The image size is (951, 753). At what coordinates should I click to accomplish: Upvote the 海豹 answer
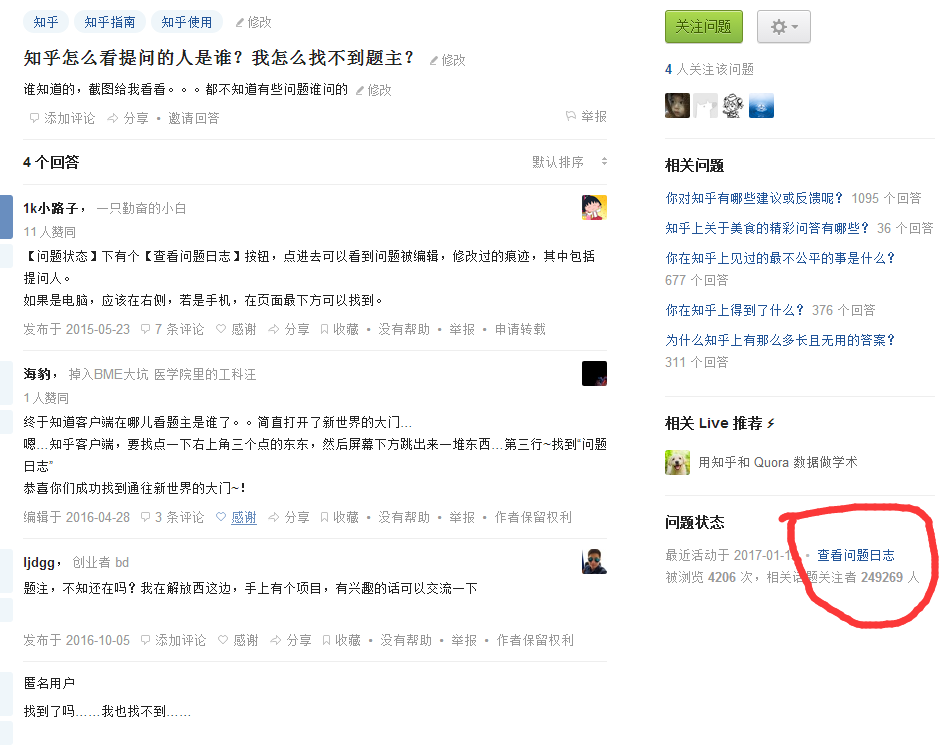pos(6,383)
